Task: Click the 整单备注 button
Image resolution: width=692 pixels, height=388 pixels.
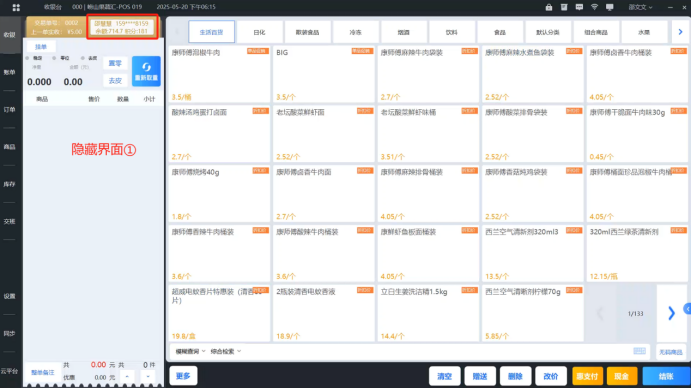Action: click(43, 373)
